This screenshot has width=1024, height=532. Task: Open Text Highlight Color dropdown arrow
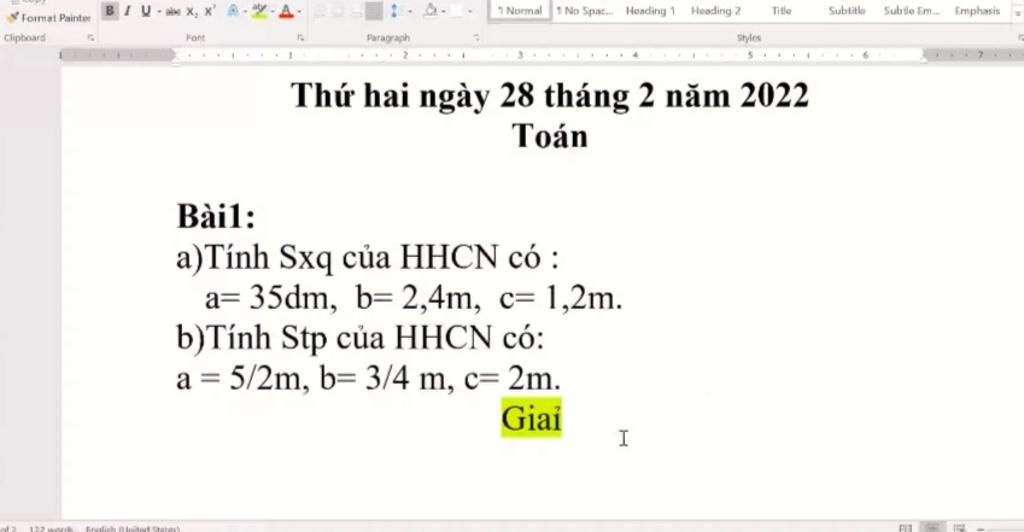coord(272,11)
